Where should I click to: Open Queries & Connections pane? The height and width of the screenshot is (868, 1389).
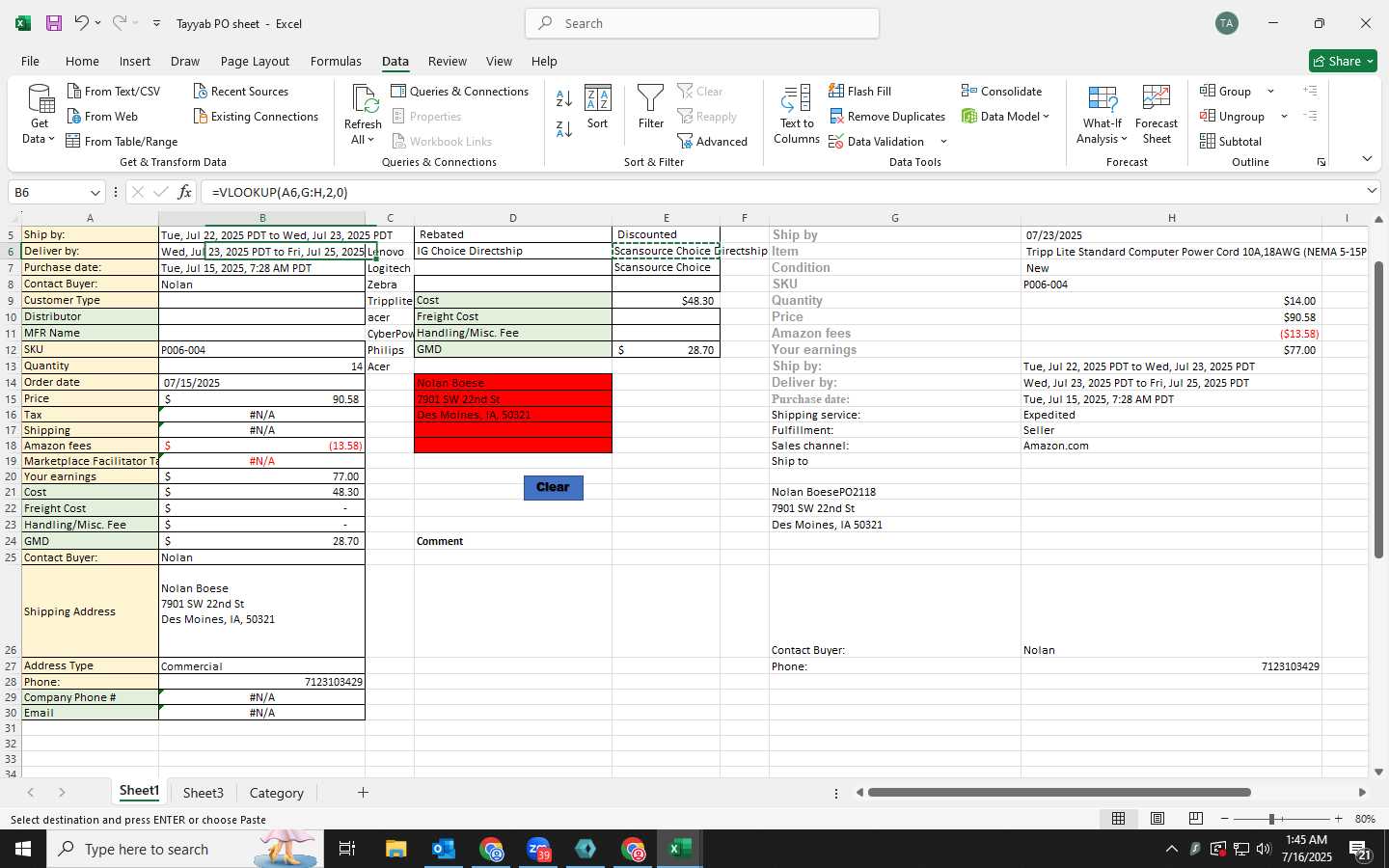pos(460,91)
